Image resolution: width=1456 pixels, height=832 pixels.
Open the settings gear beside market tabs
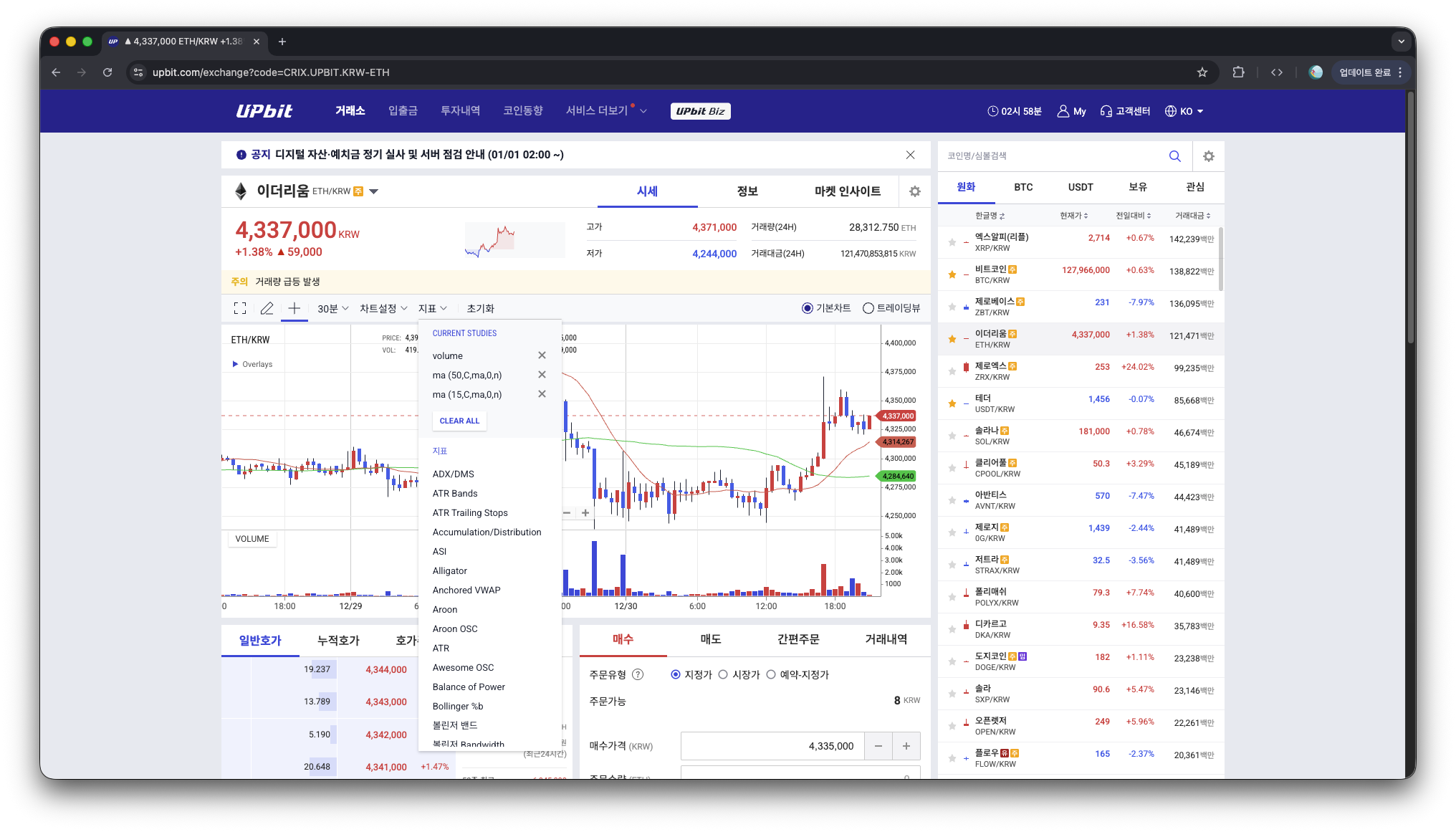click(x=1208, y=156)
